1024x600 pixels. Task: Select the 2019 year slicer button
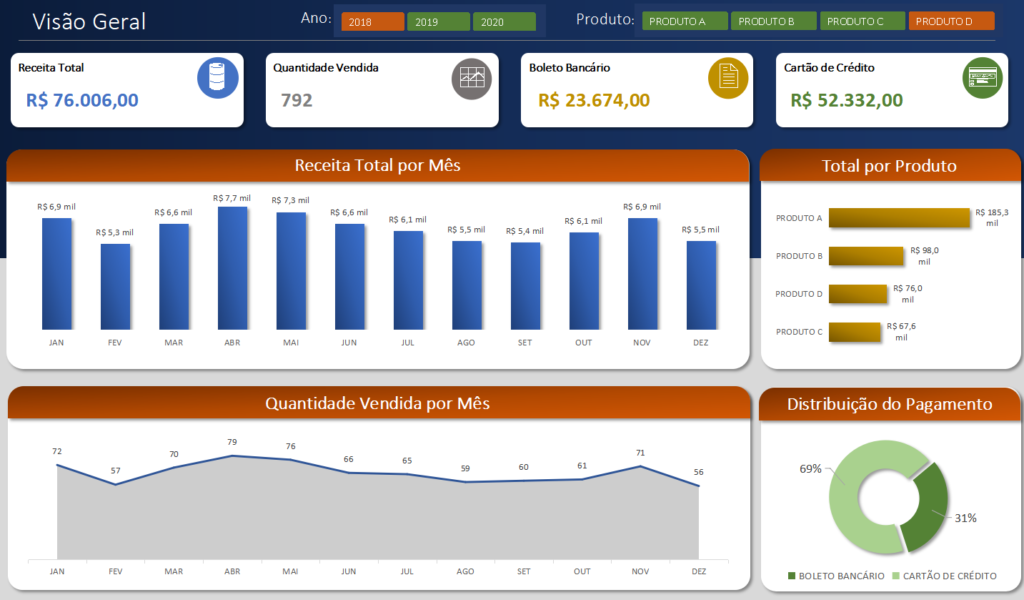tap(437, 22)
